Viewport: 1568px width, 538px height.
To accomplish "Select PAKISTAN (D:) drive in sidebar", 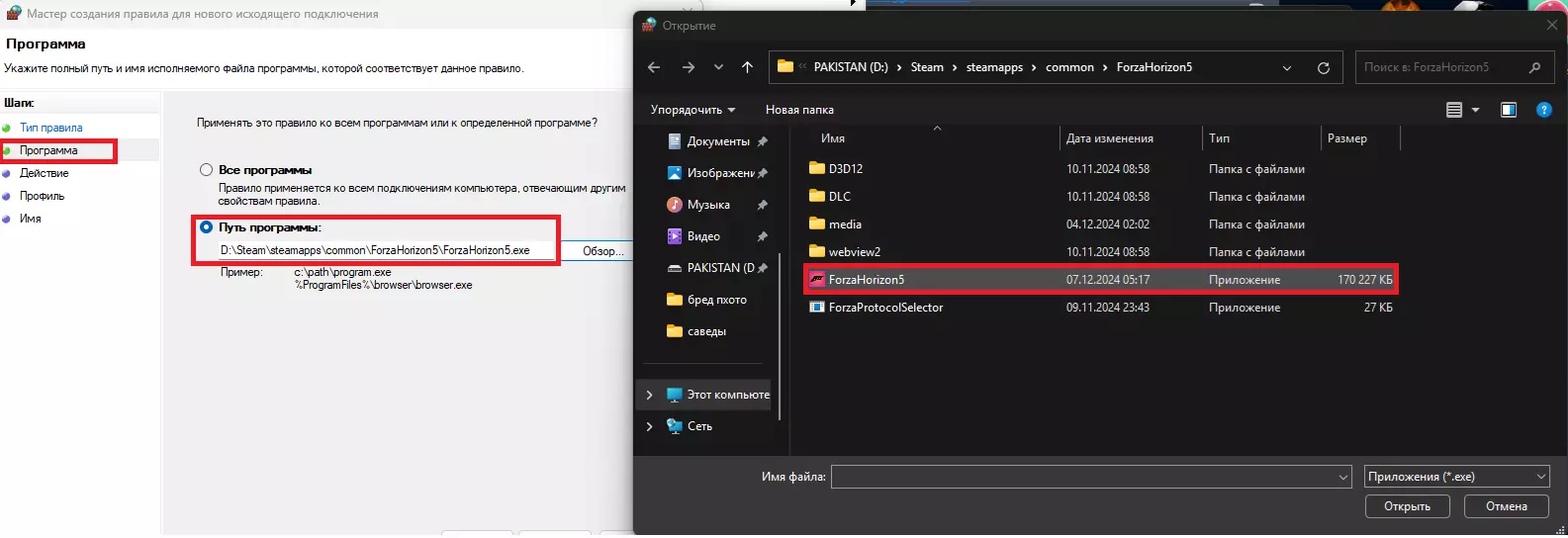I will click(718, 268).
